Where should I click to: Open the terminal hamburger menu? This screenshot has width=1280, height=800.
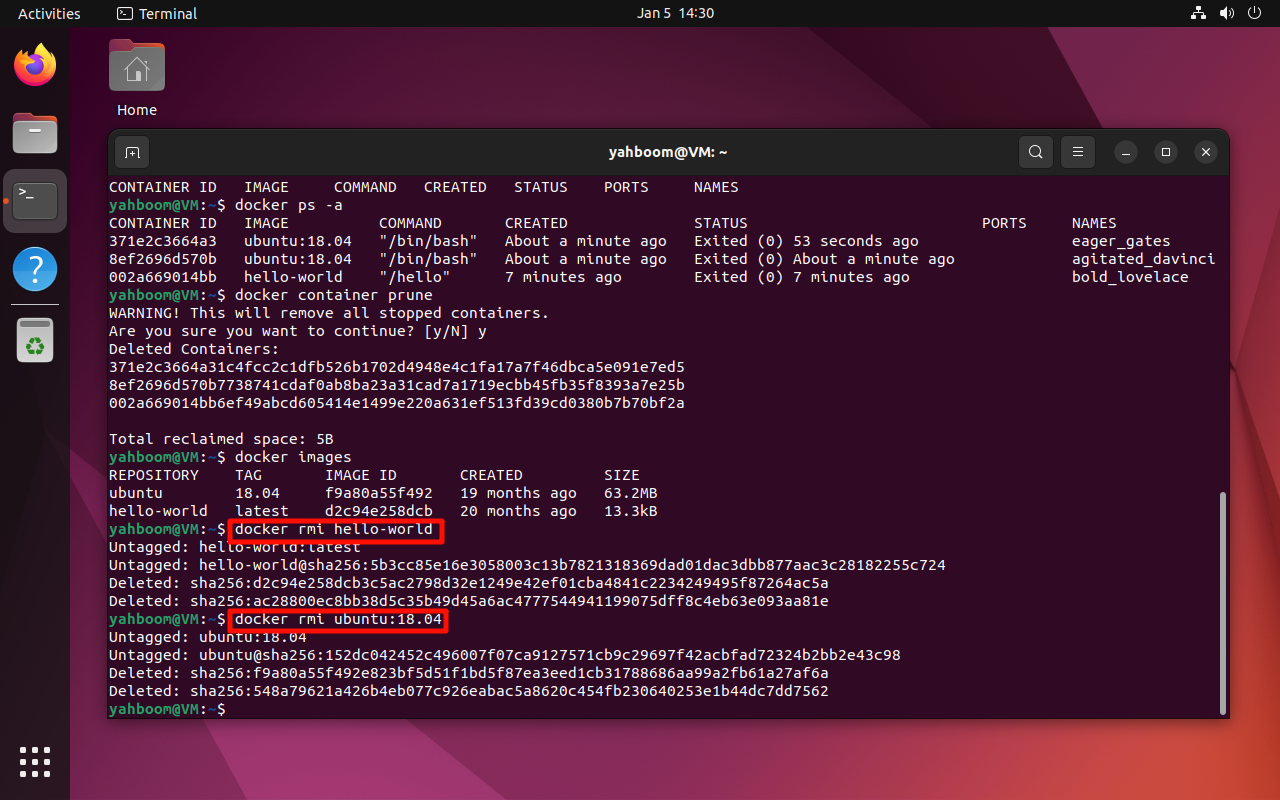(x=1077, y=152)
